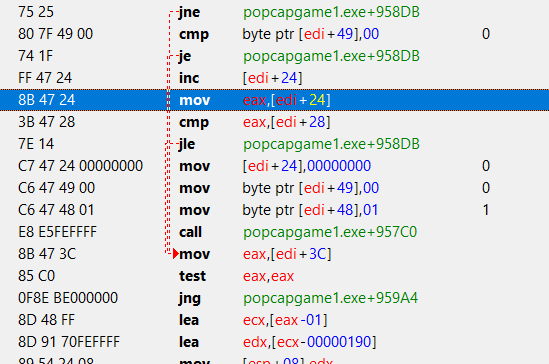Viewport: 549px width, 364px height.
Task: Click the 'call' opcode
Action: pos(190,232)
